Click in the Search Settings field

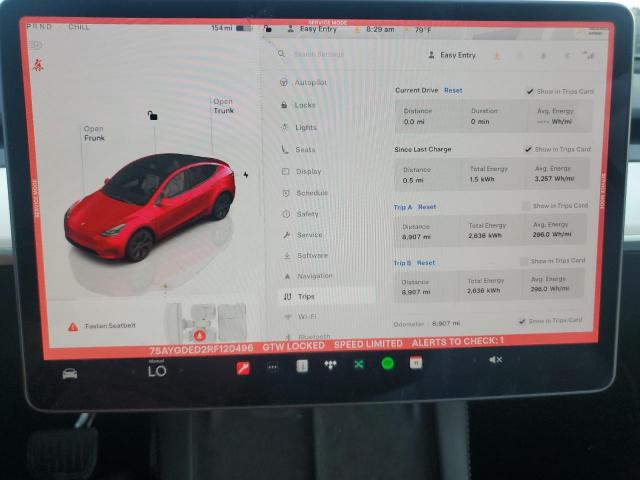[319, 54]
